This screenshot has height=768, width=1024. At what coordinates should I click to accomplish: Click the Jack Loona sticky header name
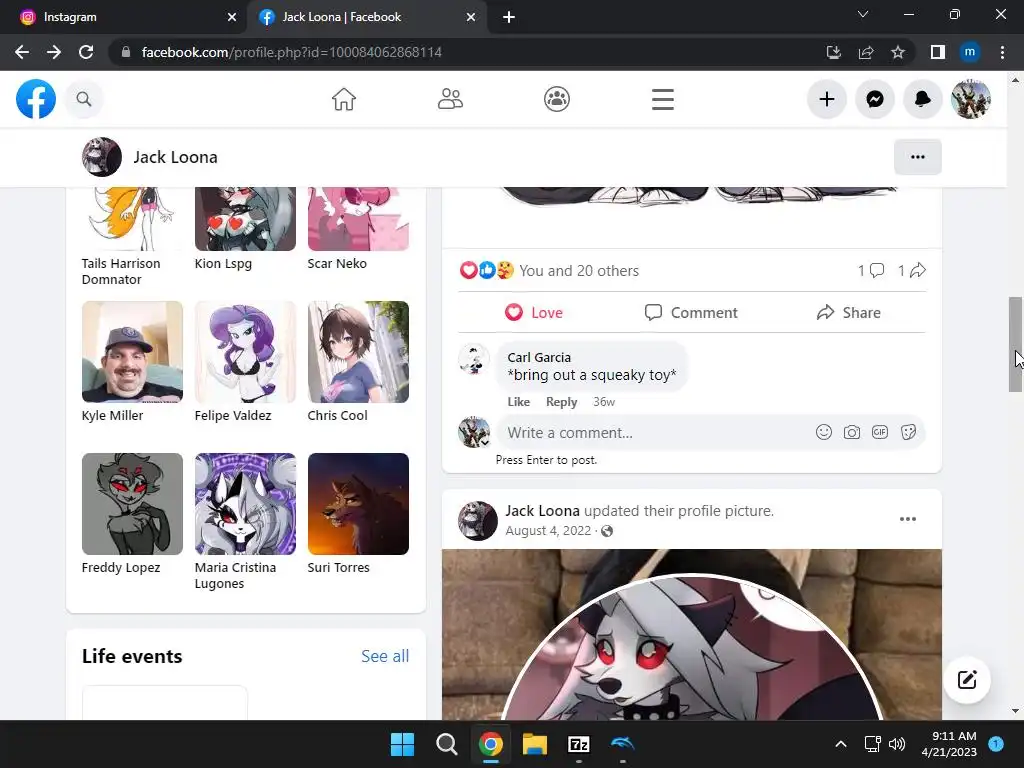[x=176, y=157]
